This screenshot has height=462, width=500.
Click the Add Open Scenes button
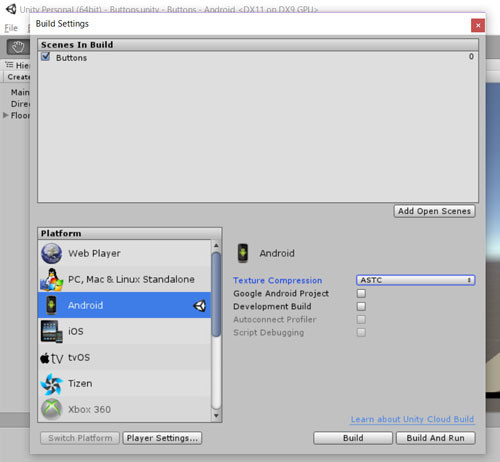pyautogui.click(x=434, y=211)
